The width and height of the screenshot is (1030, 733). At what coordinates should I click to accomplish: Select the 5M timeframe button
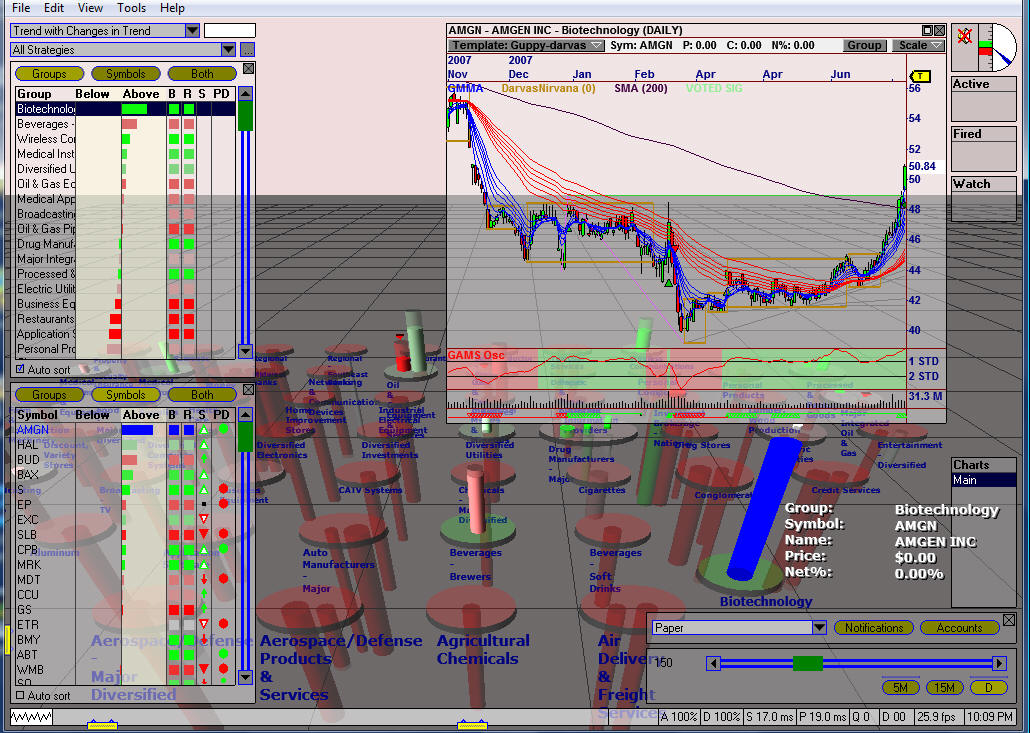click(900, 688)
